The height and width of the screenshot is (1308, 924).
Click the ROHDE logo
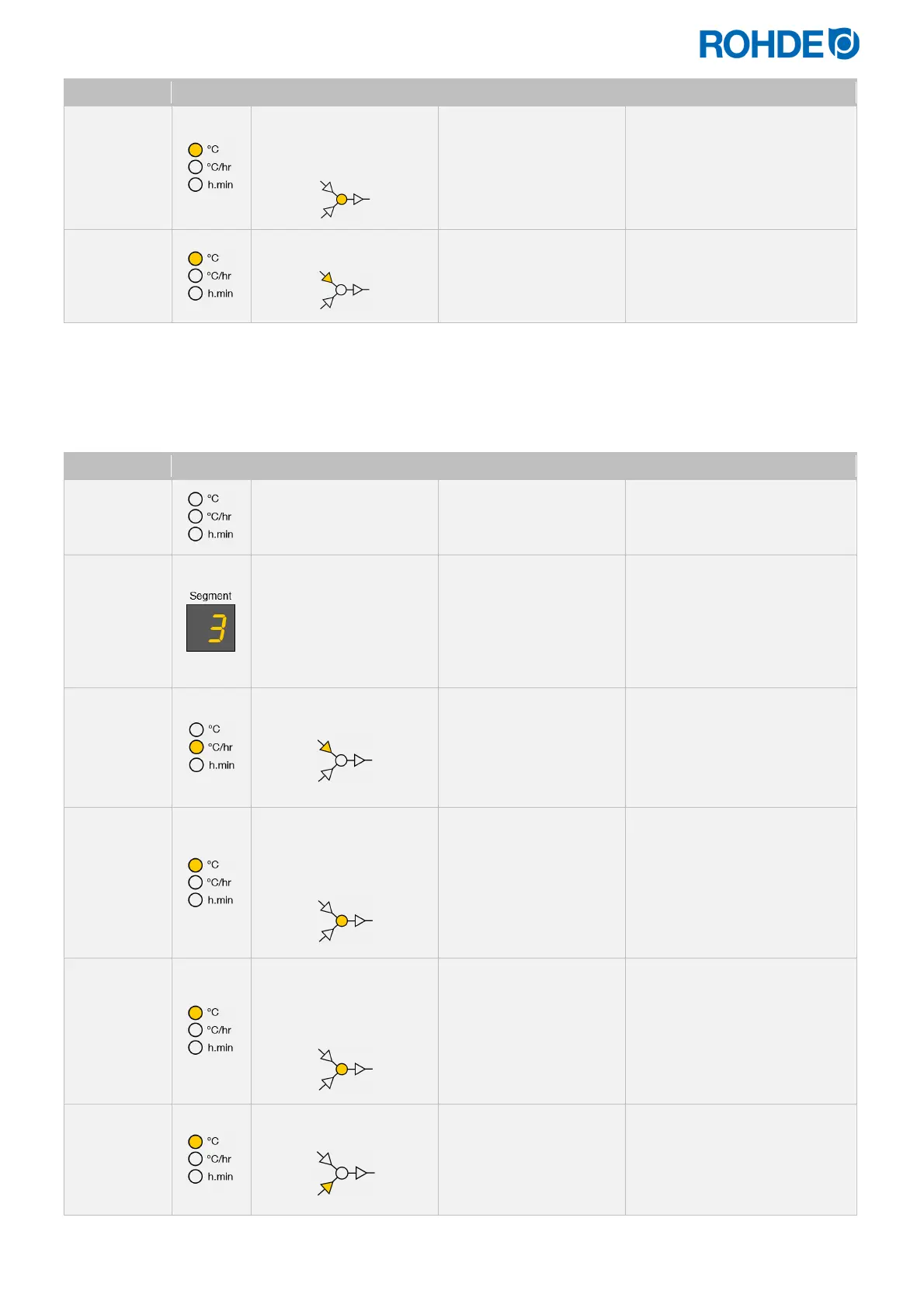778,44
